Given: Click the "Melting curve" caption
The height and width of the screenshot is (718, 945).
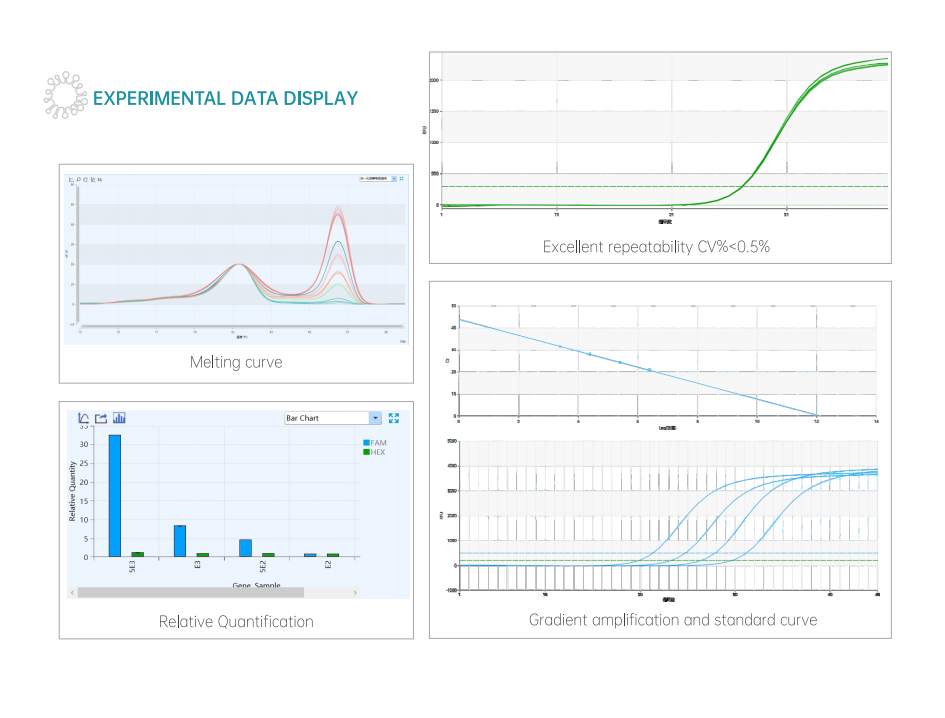Looking at the screenshot, I should click(236, 362).
